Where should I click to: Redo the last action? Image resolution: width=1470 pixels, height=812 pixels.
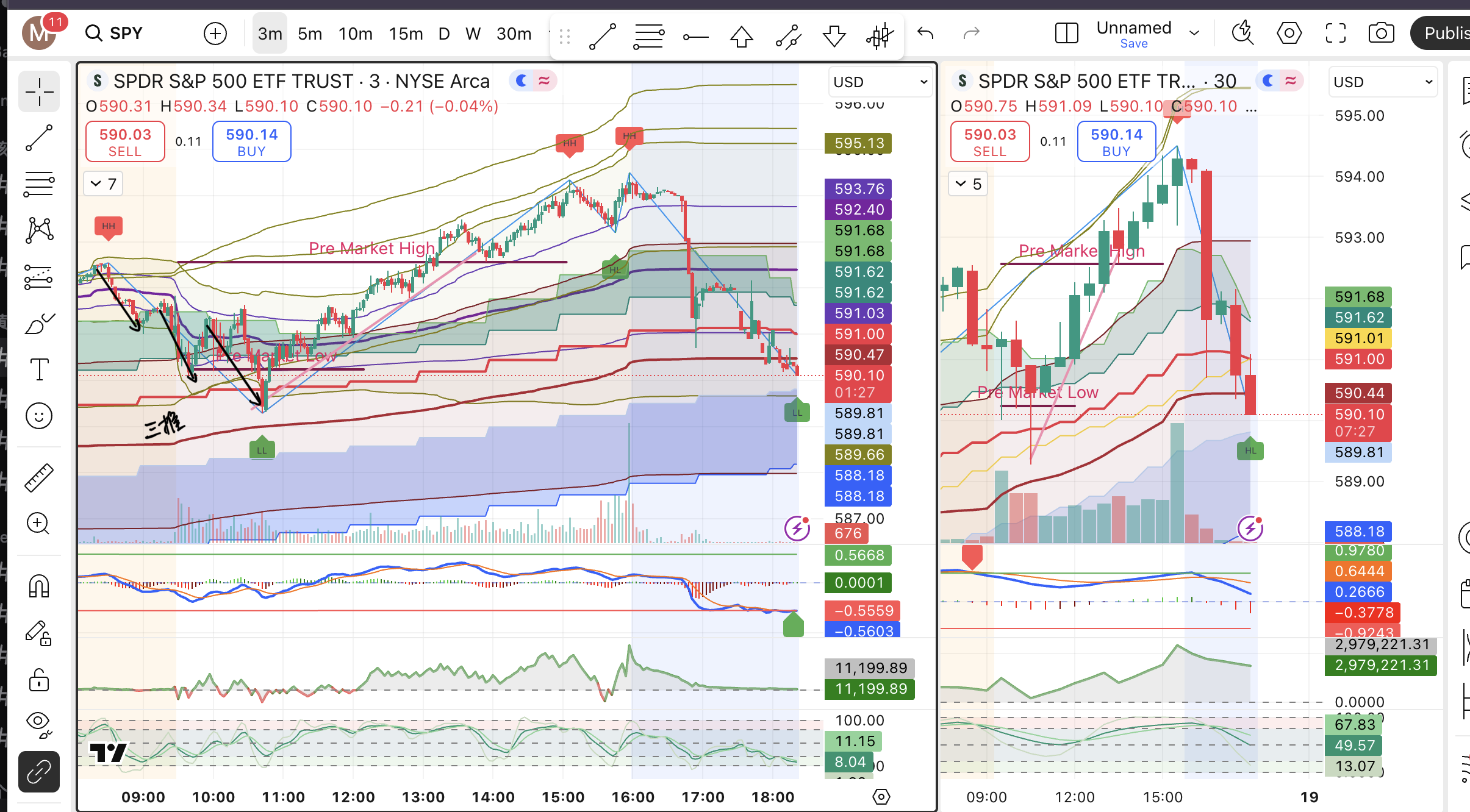[972, 33]
